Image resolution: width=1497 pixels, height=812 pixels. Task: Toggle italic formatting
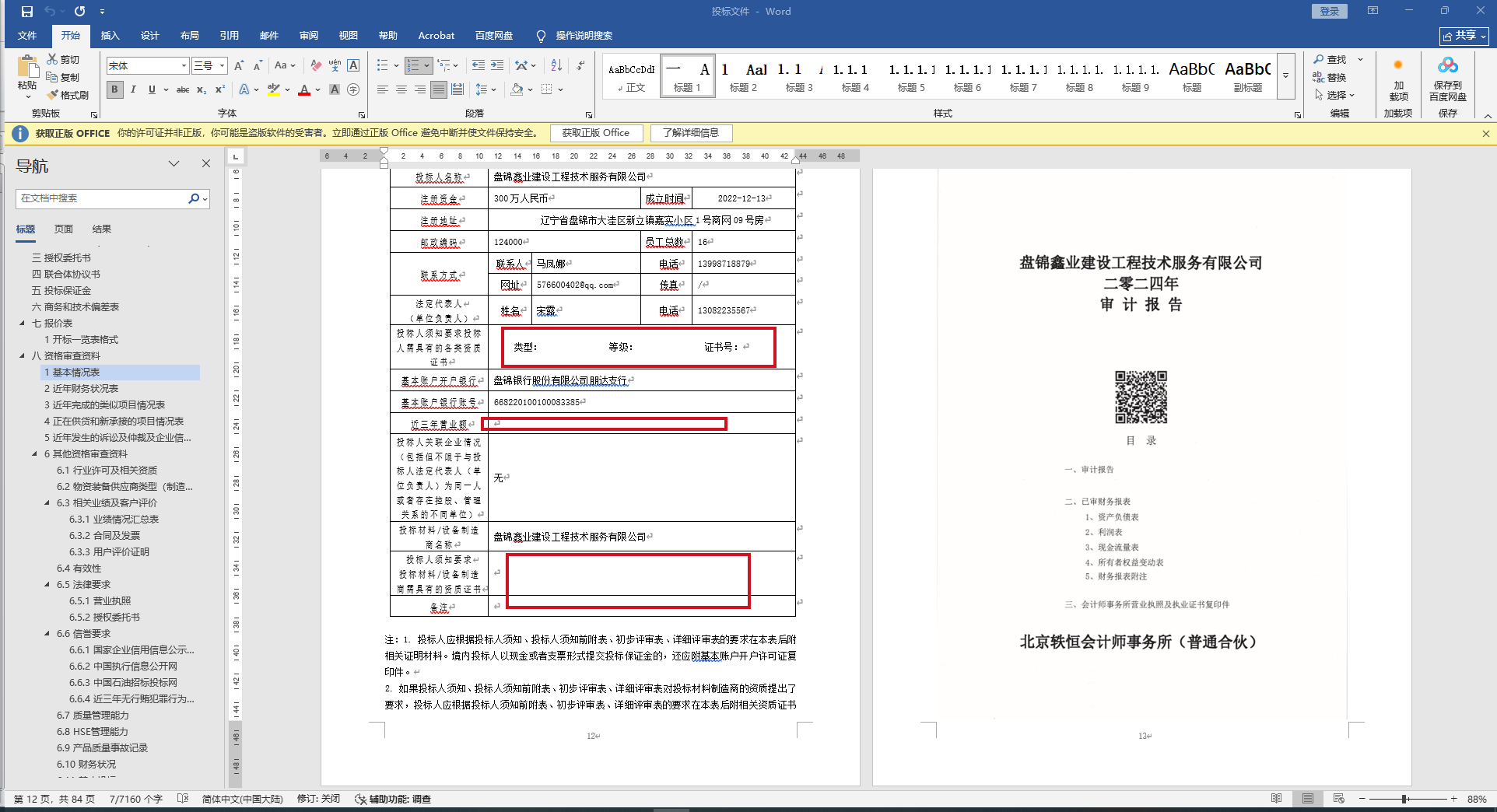tap(133, 90)
